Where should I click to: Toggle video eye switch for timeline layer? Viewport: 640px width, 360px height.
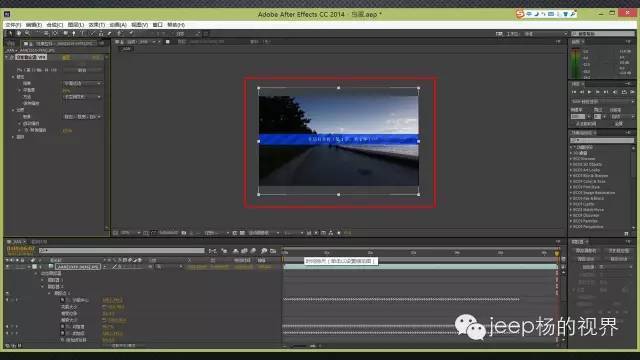pos(7,267)
